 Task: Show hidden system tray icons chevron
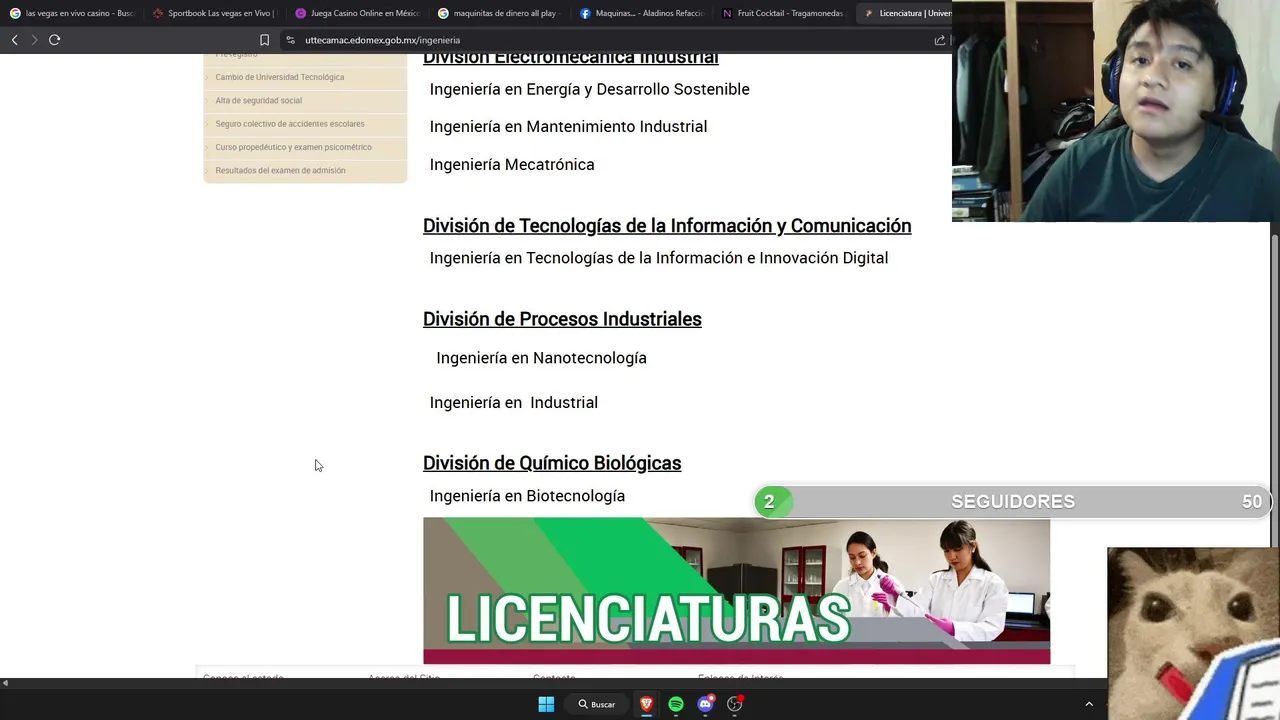click(1089, 704)
